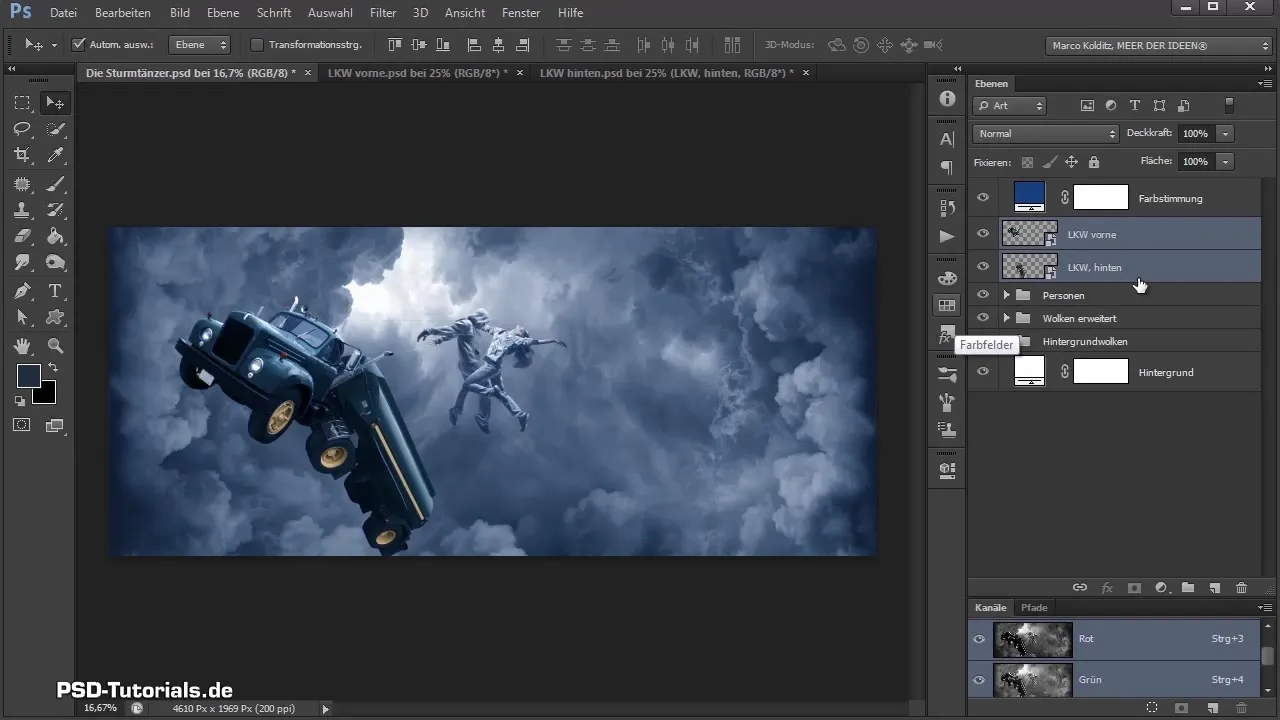Lock all on selected layer
1280x720 pixels.
click(1093, 162)
